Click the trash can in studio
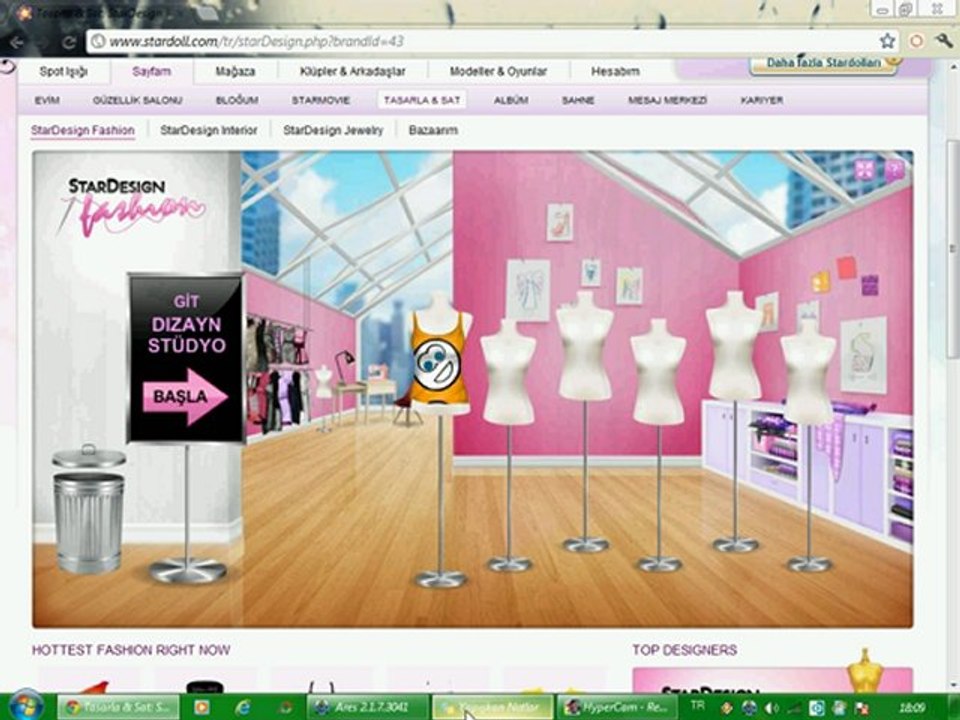960x720 pixels. [89, 508]
